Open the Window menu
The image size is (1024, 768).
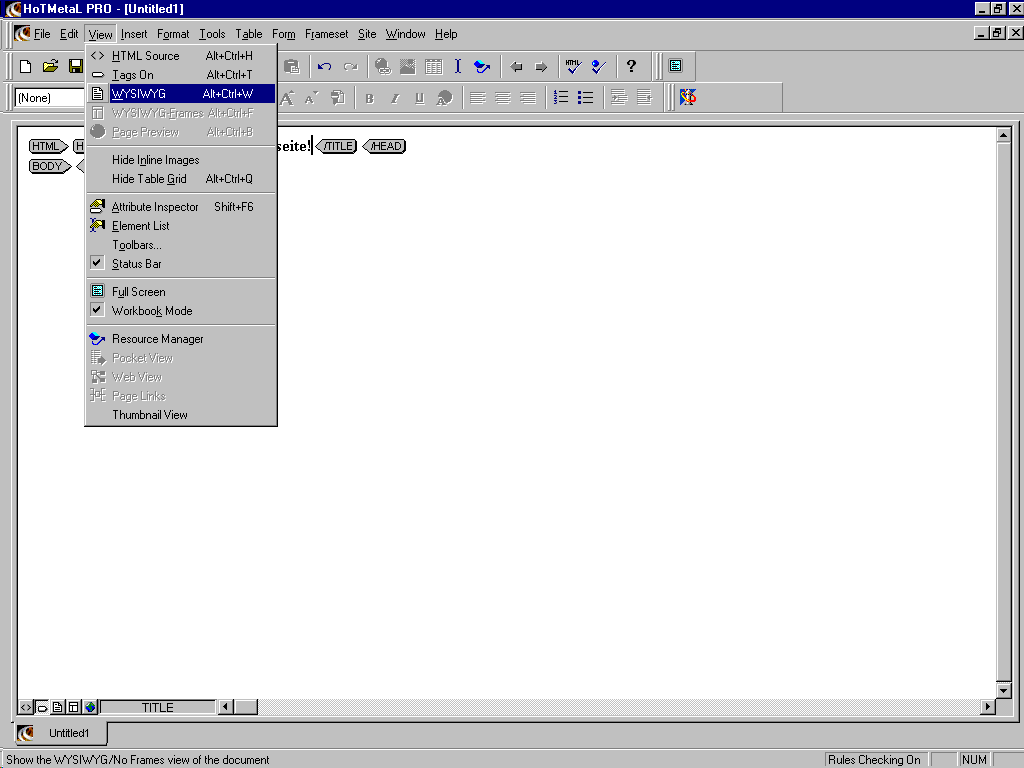click(406, 34)
